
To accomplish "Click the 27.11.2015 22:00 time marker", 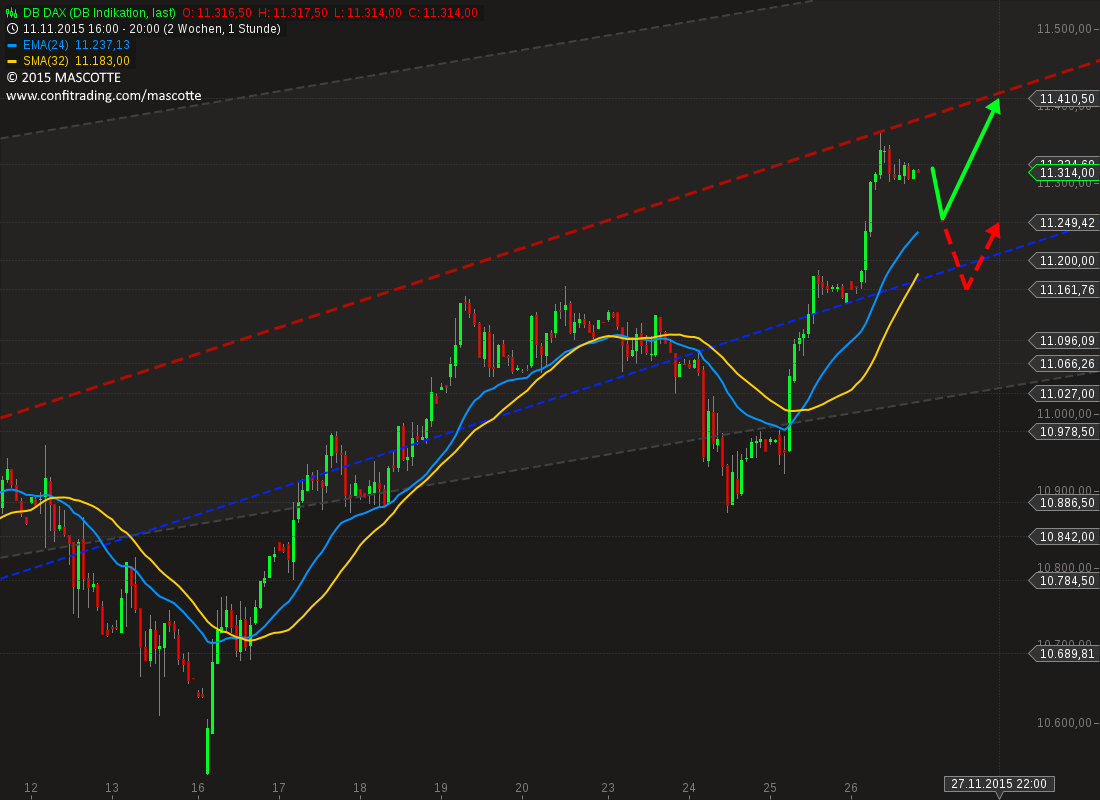I will click(999, 784).
